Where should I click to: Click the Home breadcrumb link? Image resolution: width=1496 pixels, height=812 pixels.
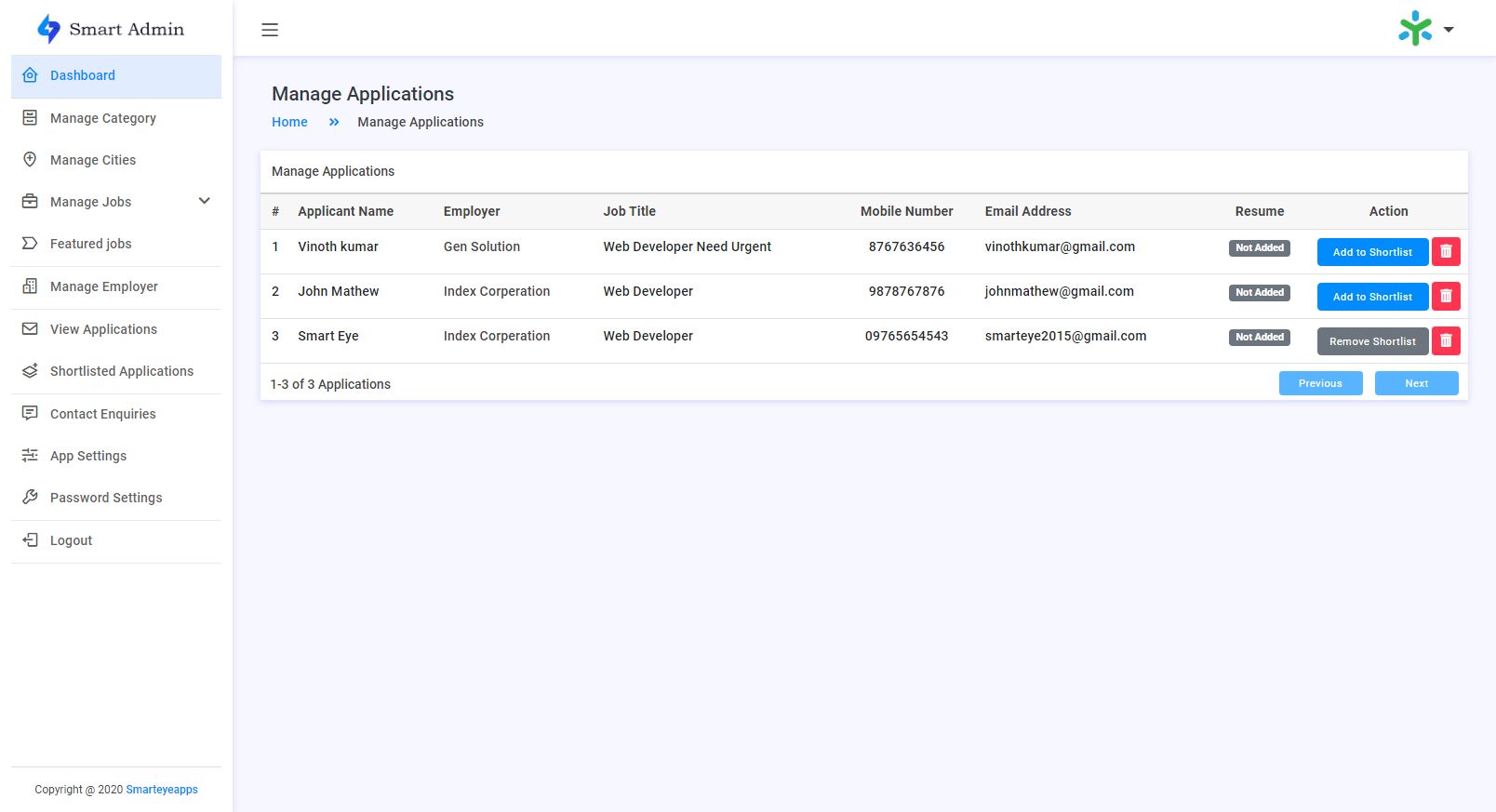pos(289,122)
